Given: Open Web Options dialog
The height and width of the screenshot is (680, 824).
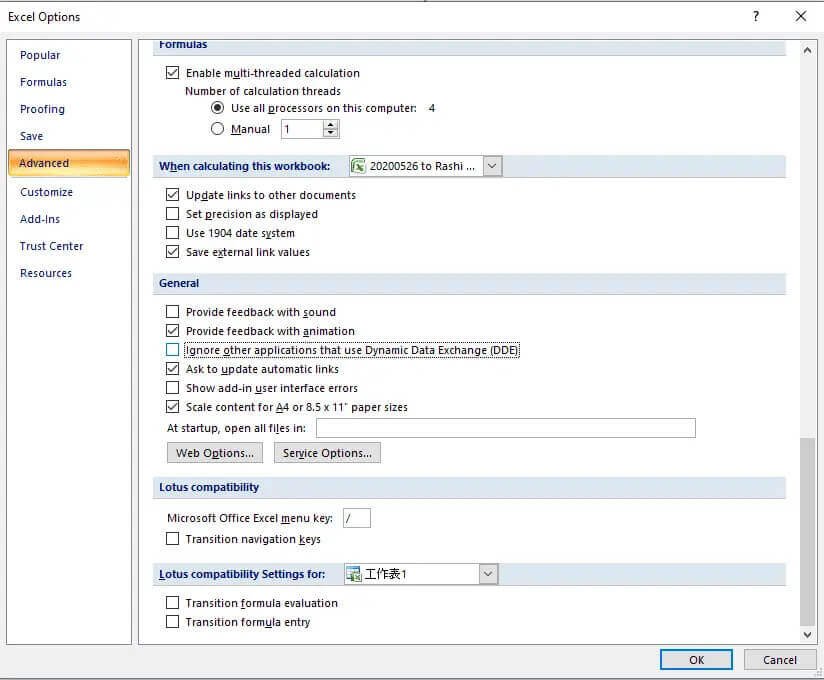Looking at the screenshot, I should click(x=215, y=453).
